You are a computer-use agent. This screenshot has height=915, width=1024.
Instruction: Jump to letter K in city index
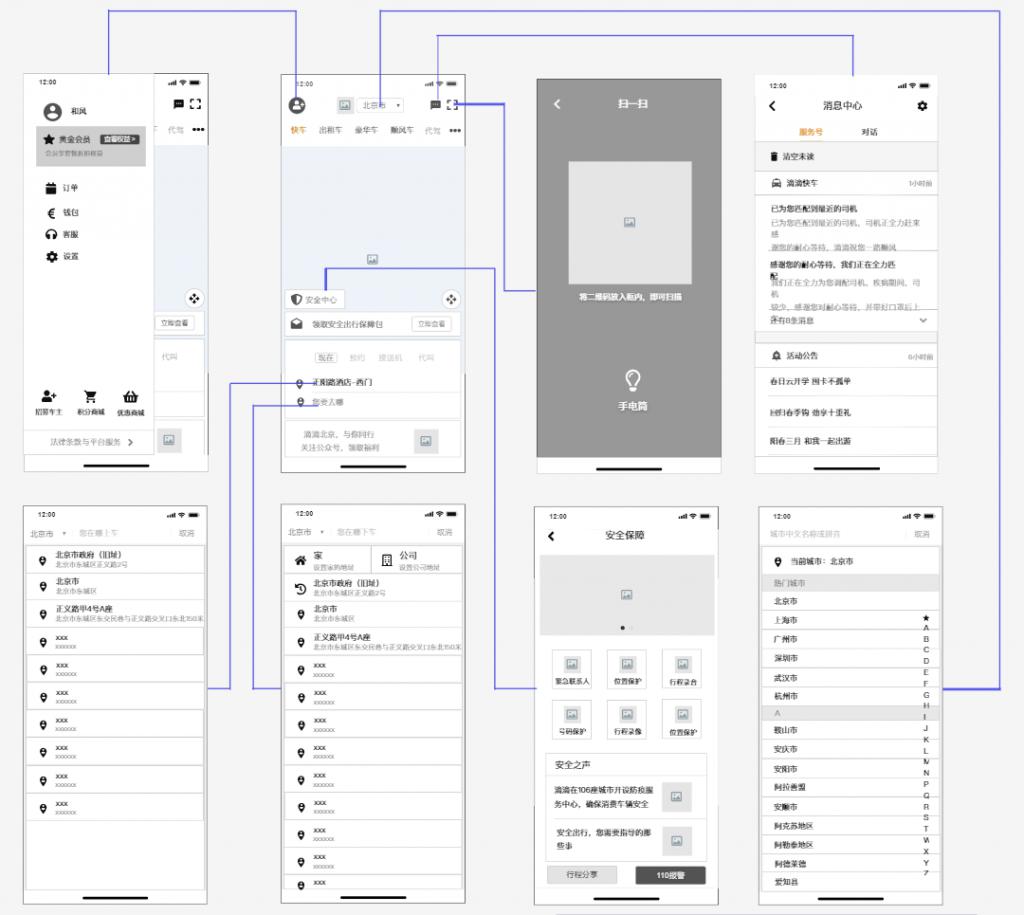tap(926, 739)
